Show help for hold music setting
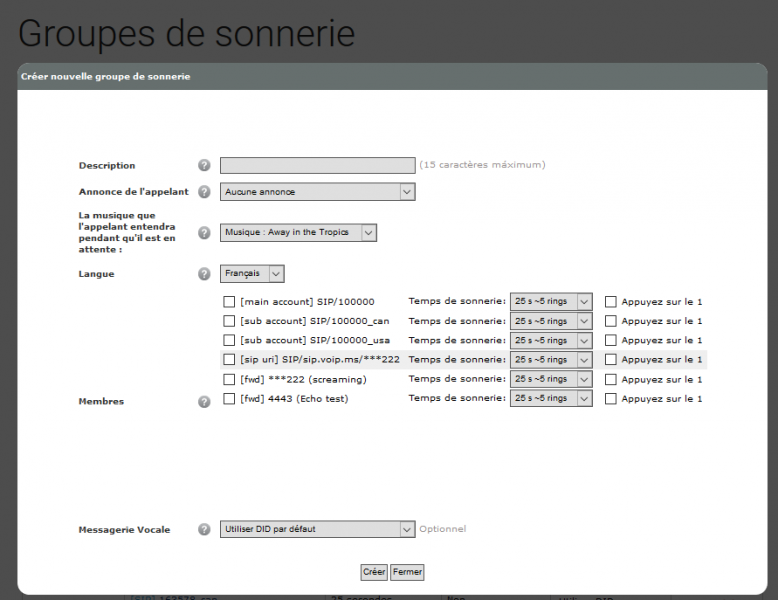This screenshot has width=778, height=600. 204,232
